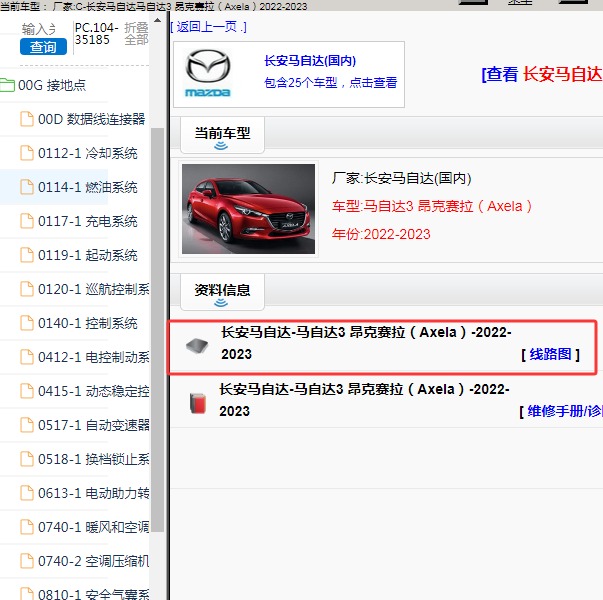Open 0117-1 充电系统 entry
The width and height of the screenshot is (603, 600).
click(88, 221)
